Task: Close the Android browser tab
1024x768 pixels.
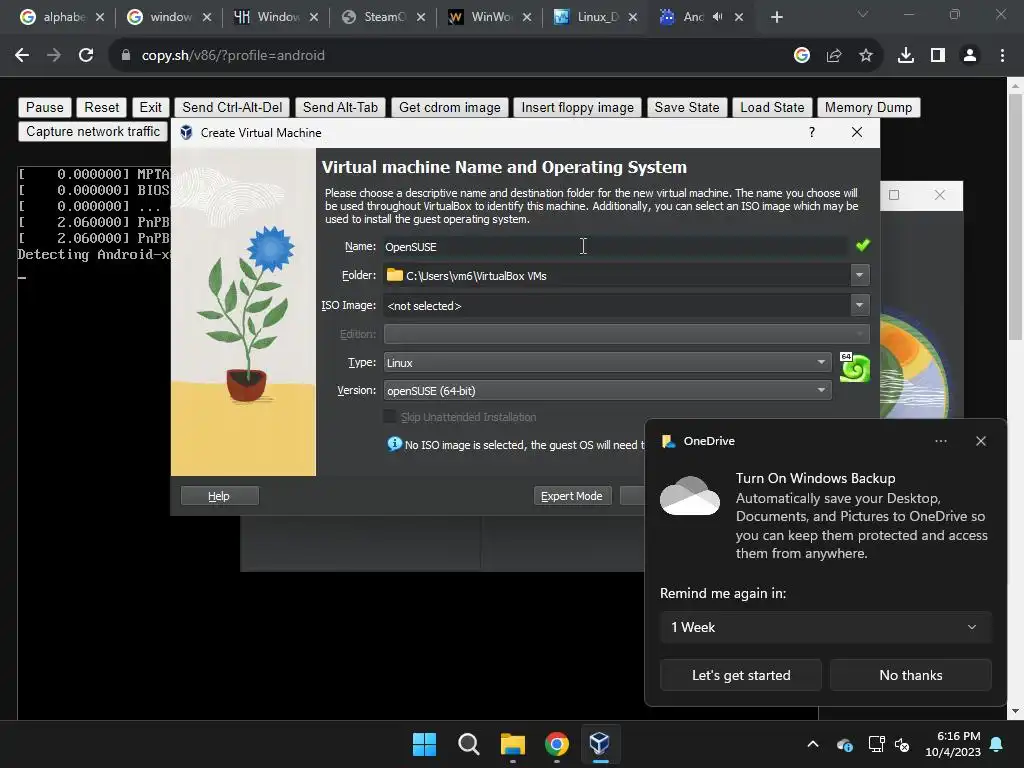Action: click(739, 17)
